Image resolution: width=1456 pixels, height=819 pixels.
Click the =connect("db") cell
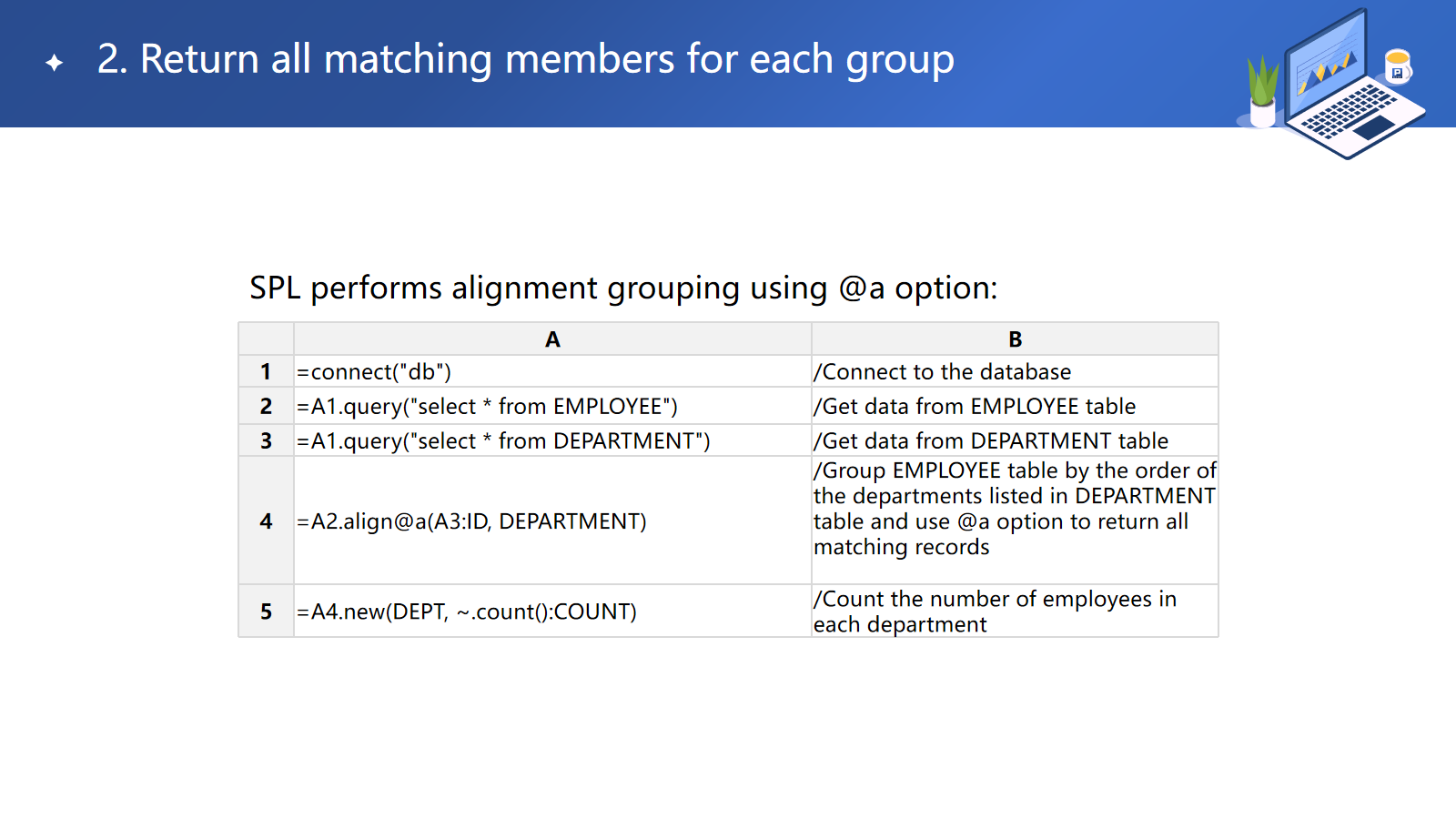click(x=374, y=372)
